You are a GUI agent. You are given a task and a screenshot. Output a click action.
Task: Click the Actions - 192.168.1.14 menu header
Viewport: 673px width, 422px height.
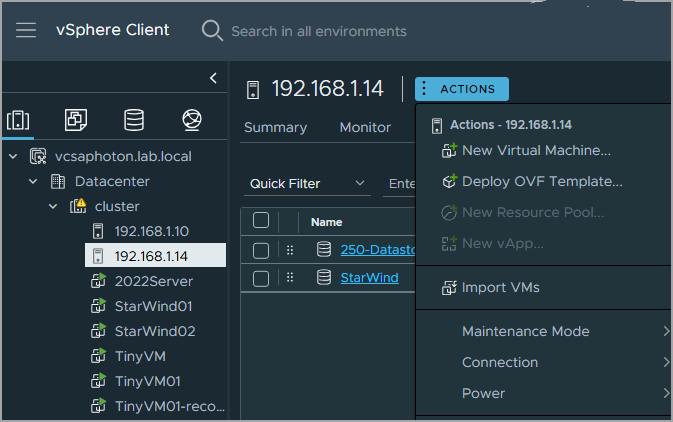(511, 125)
